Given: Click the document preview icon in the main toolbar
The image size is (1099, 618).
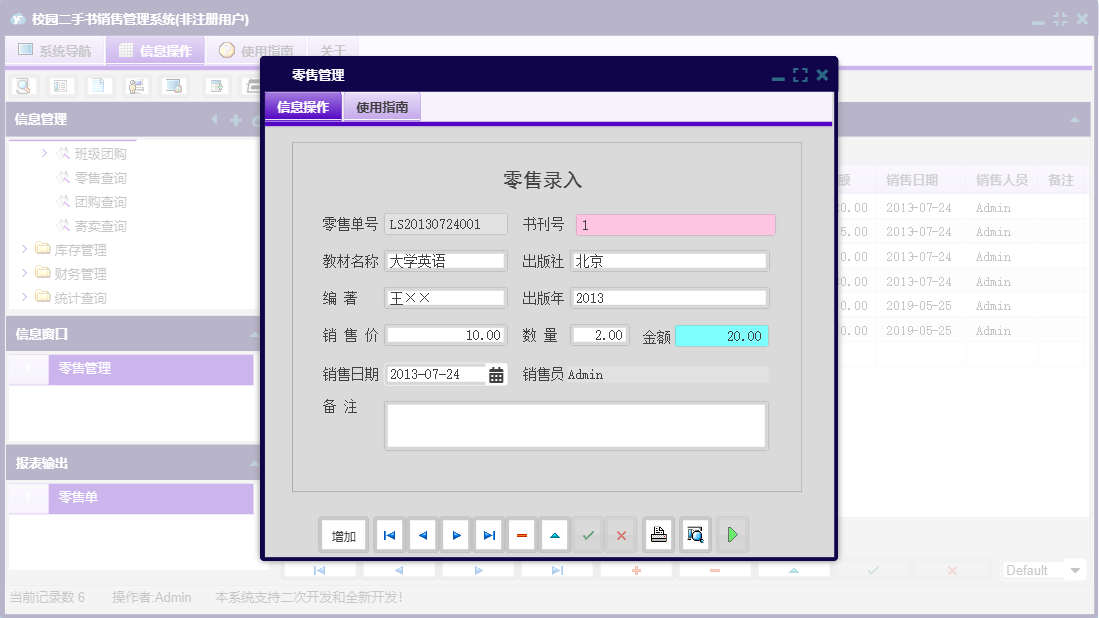Looking at the screenshot, I should (97, 86).
